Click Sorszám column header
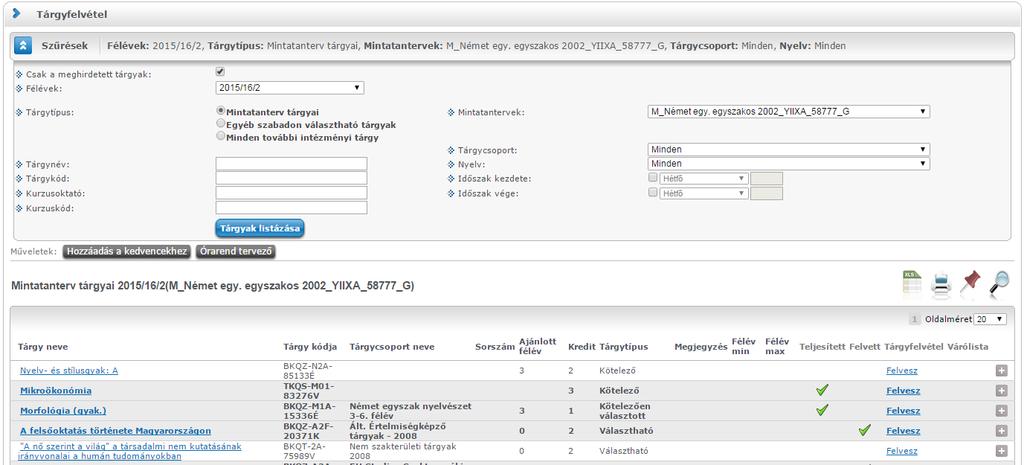This screenshot has height=465, width=1024. point(495,347)
